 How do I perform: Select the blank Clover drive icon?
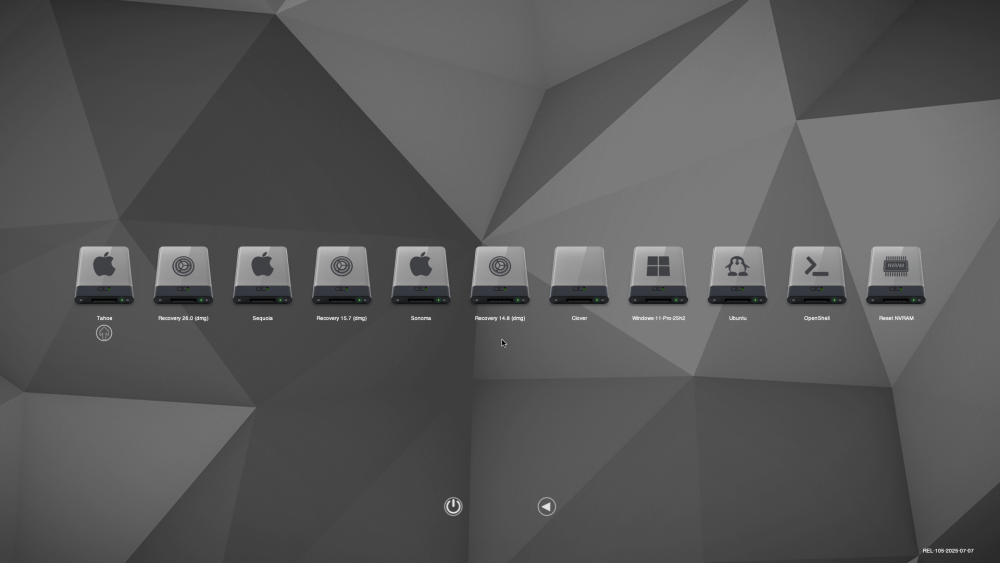[x=579, y=275]
